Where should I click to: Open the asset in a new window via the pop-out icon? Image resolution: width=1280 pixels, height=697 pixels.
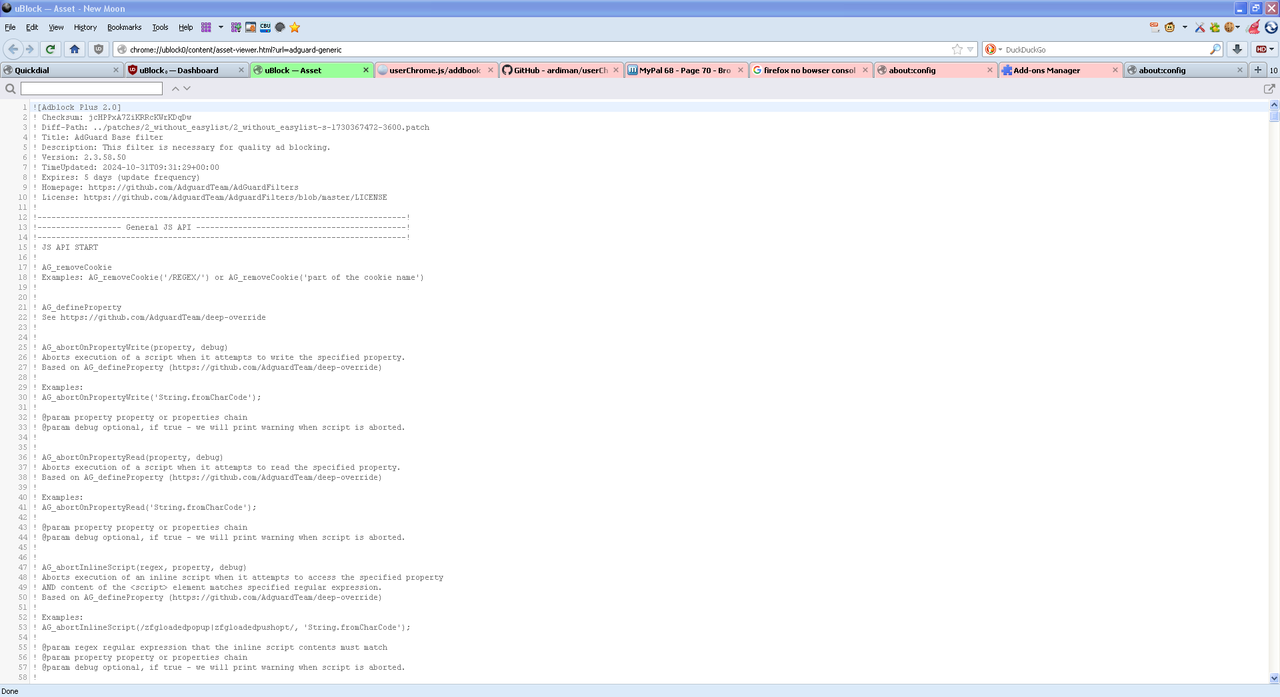(x=1270, y=89)
